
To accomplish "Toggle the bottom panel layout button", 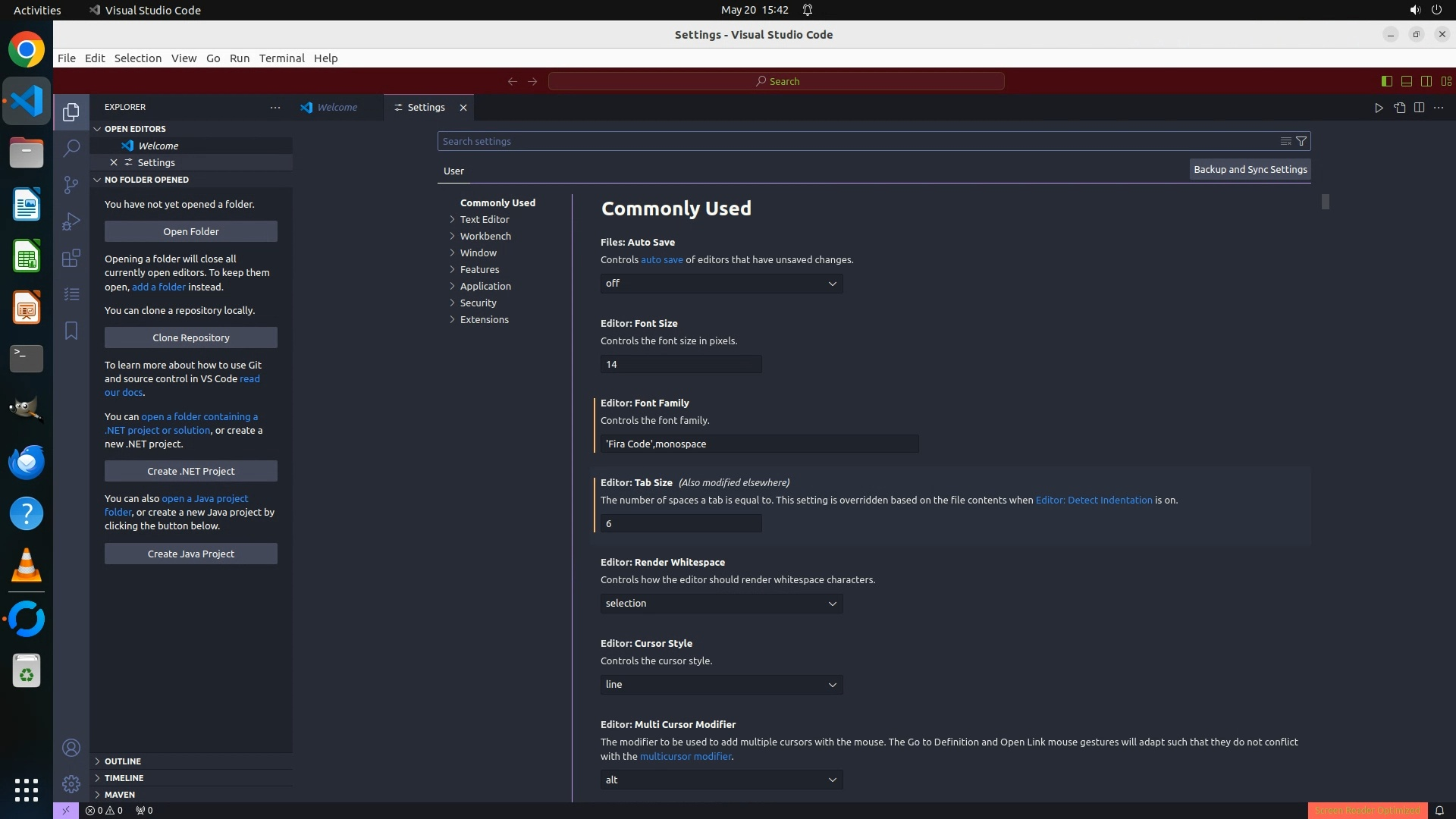I will (x=1406, y=81).
